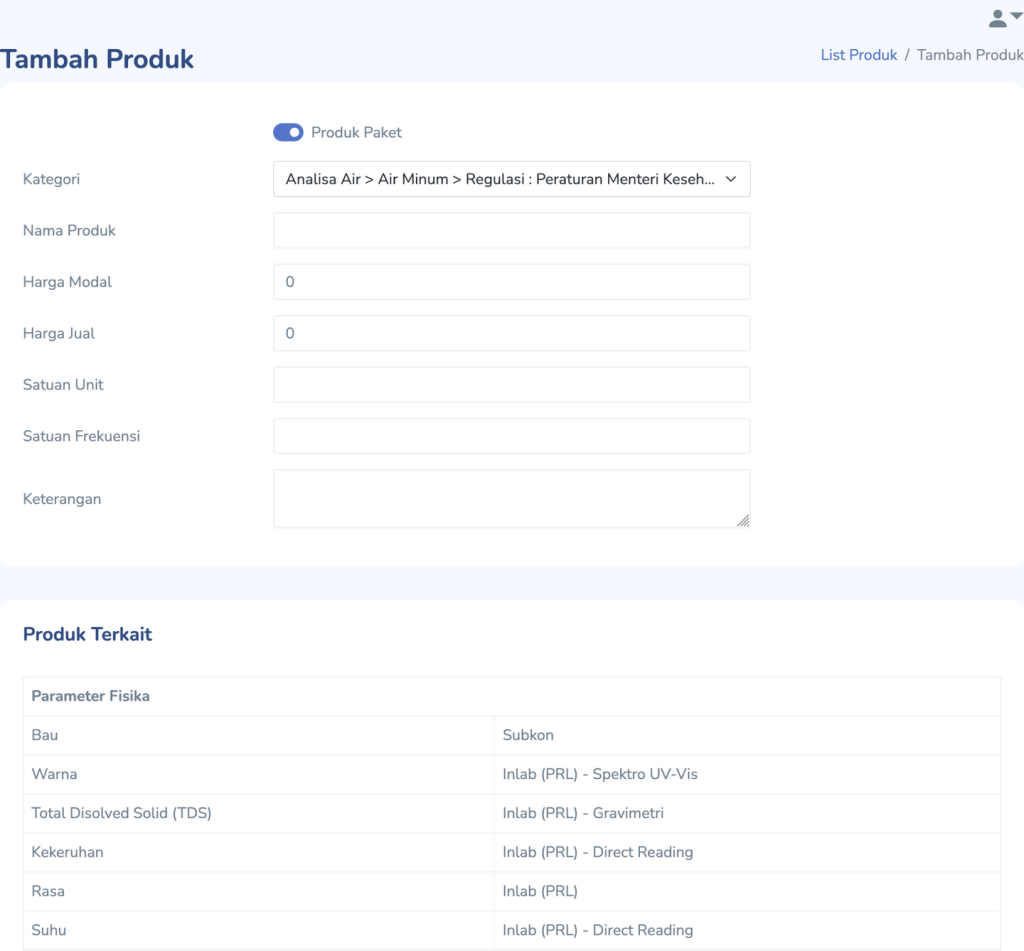Image resolution: width=1024 pixels, height=951 pixels.
Task: Focus the Harga Modal field
Action: (511, 282)
